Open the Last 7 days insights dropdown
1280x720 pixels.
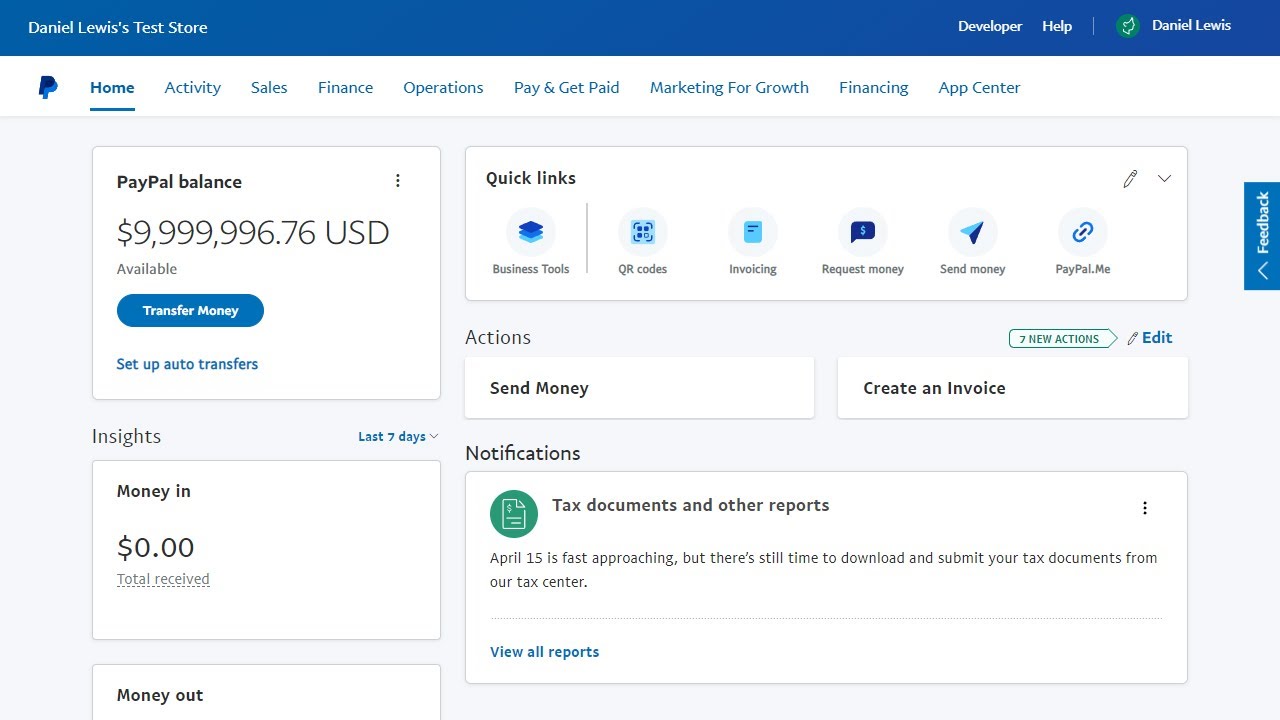pos(398,437)
